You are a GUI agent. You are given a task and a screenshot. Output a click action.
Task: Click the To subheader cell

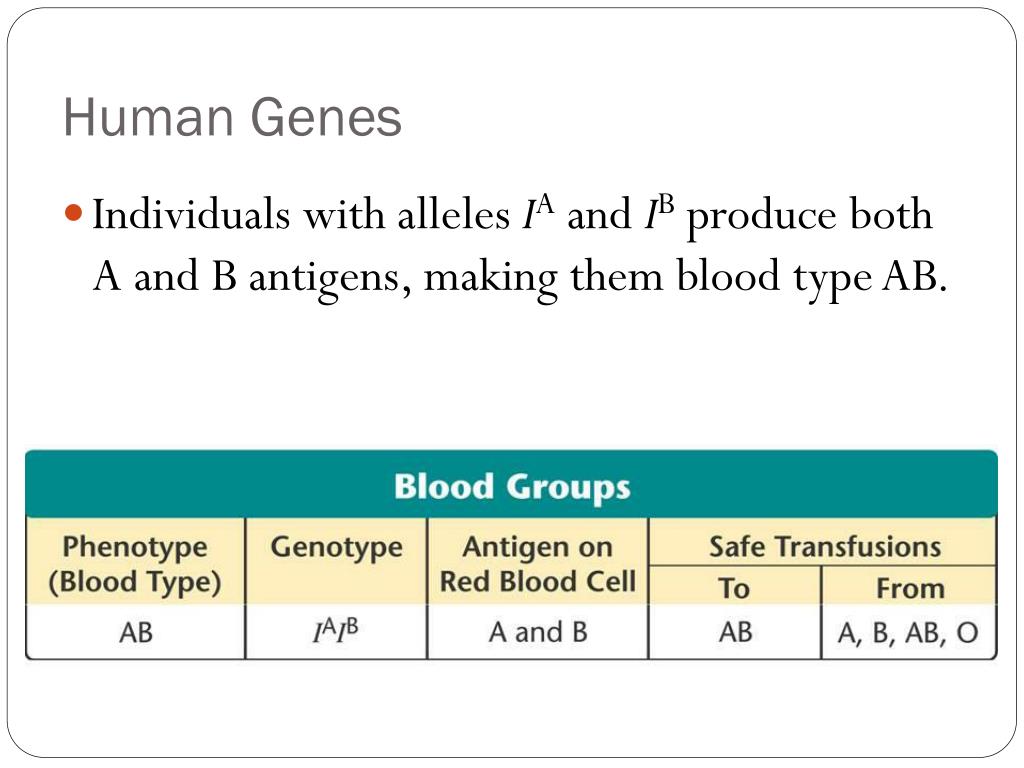coord(735,588)
